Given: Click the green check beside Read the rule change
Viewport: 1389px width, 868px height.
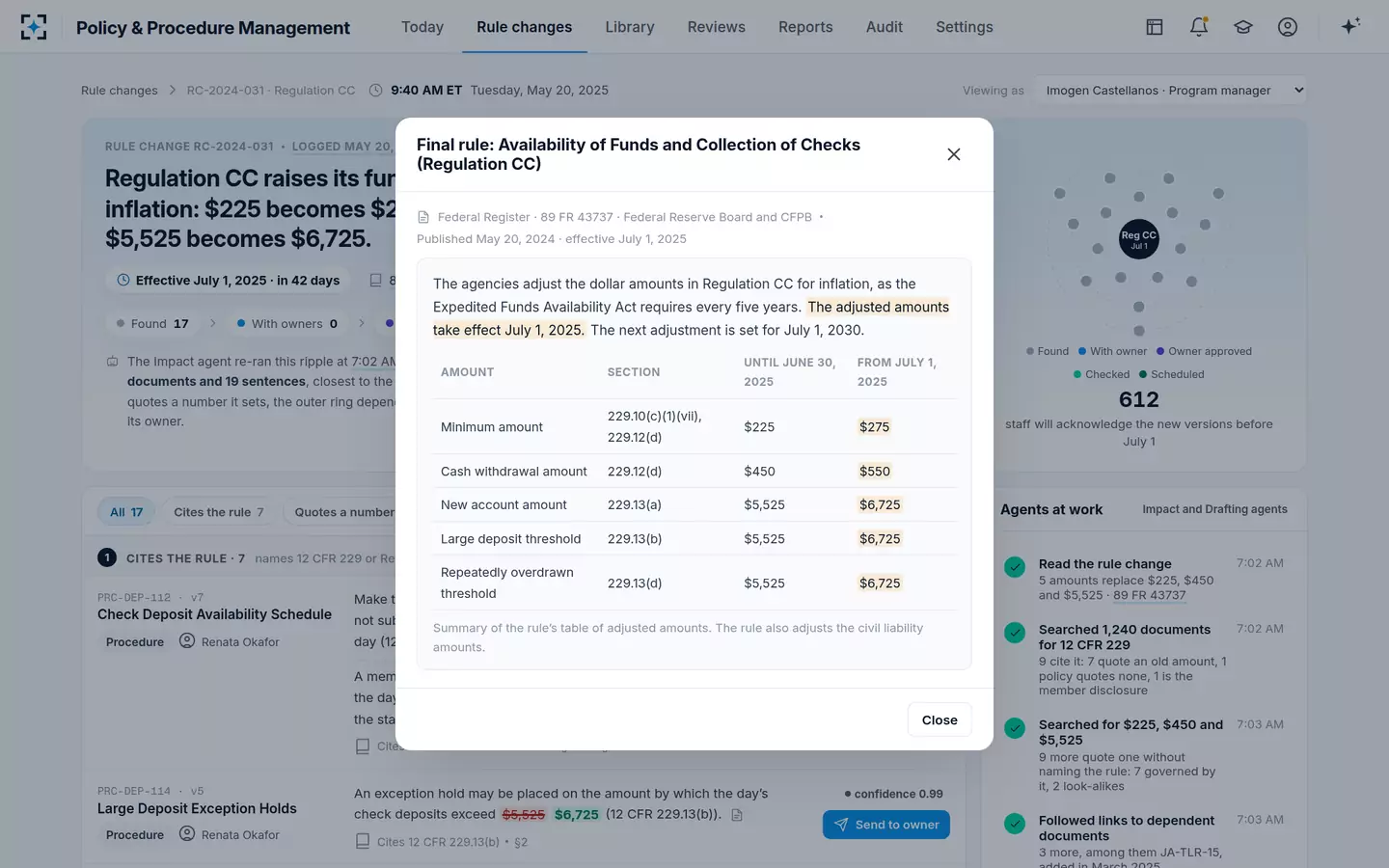Looking at the screenshot, I should 1015,567.
